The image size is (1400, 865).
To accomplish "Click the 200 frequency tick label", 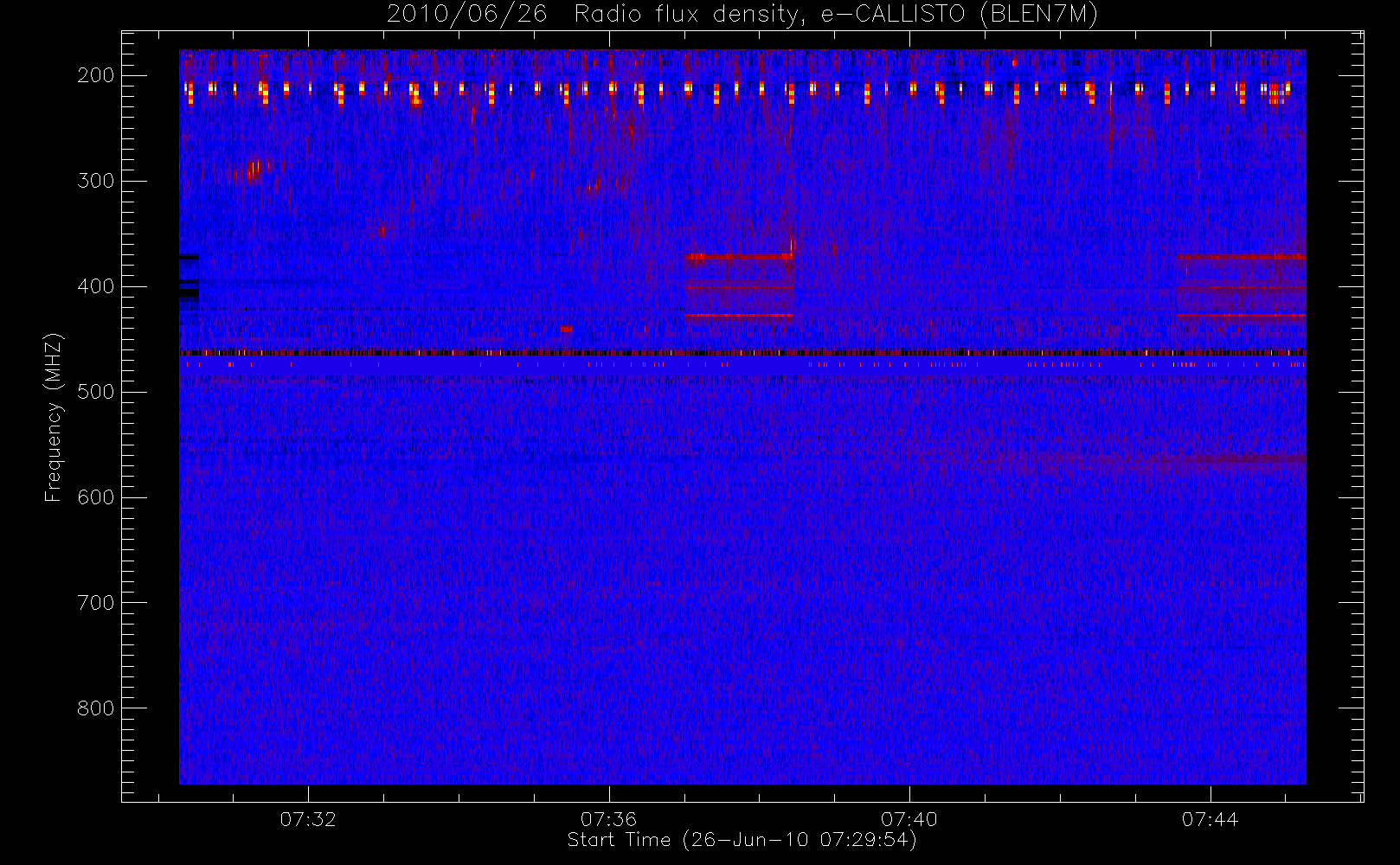I will click(x=95, y=75).
